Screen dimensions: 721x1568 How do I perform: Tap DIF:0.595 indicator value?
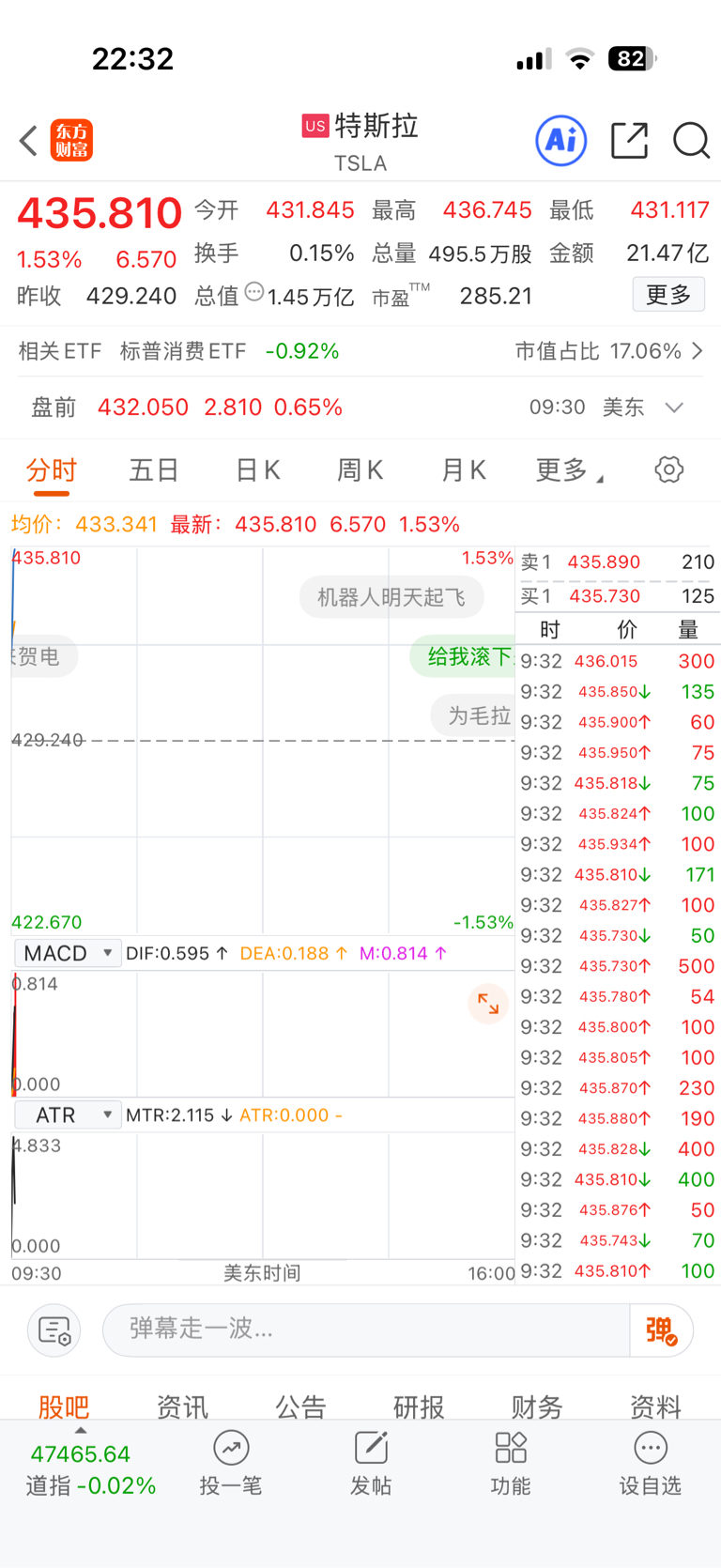pos(176,953)
